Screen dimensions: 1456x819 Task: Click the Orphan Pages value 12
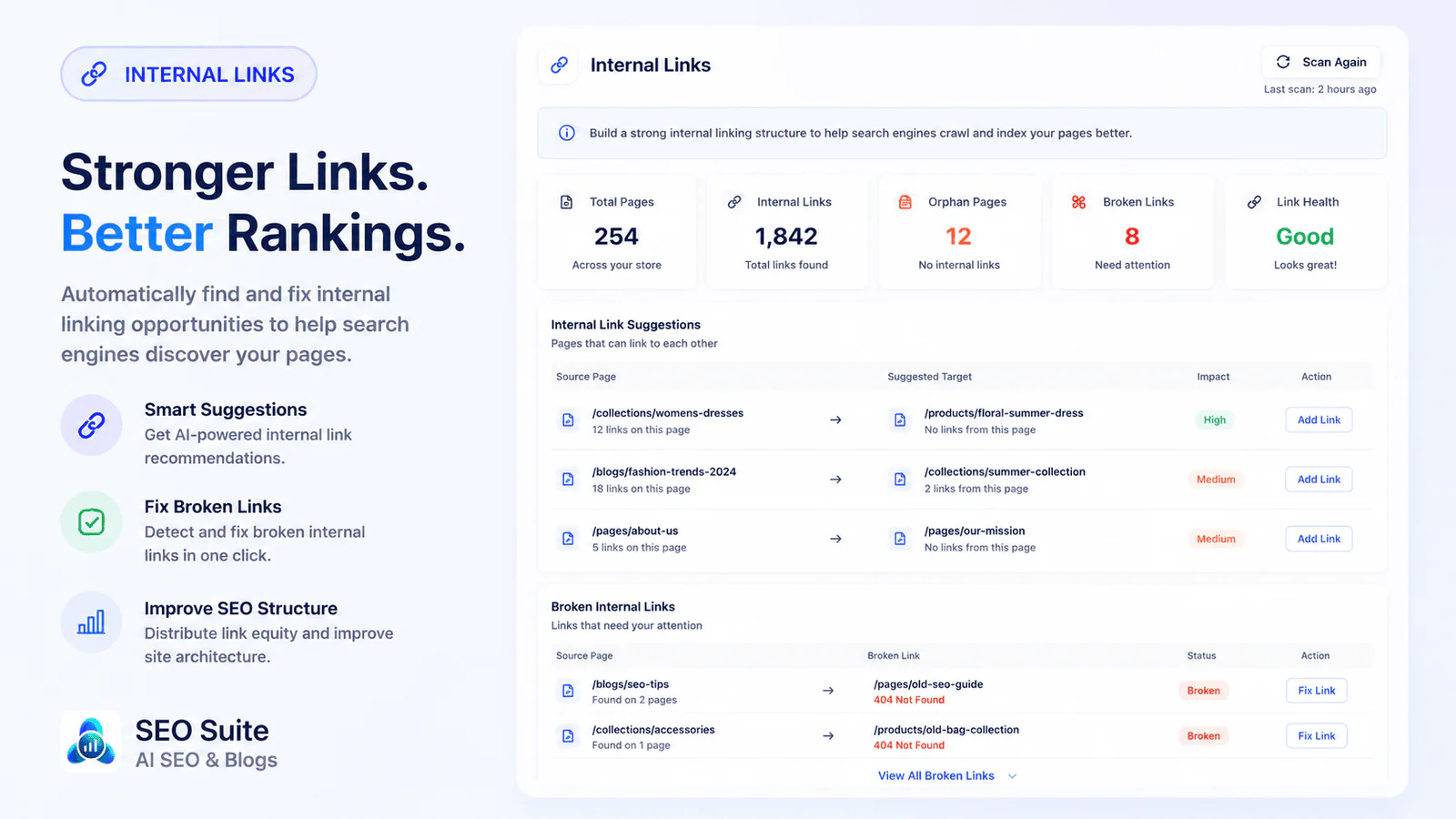958,237
